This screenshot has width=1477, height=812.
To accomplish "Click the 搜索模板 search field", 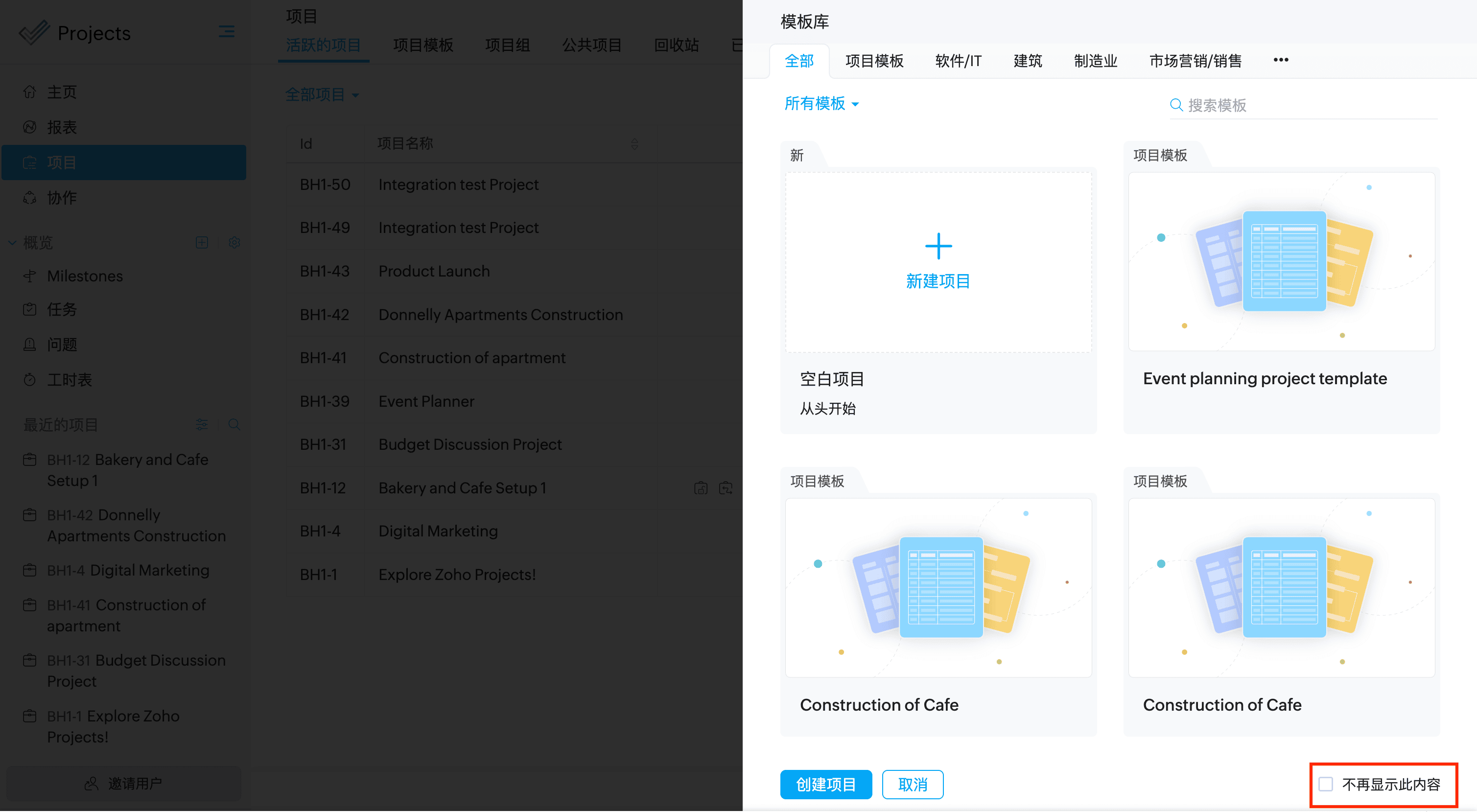I will point(1310,105).
